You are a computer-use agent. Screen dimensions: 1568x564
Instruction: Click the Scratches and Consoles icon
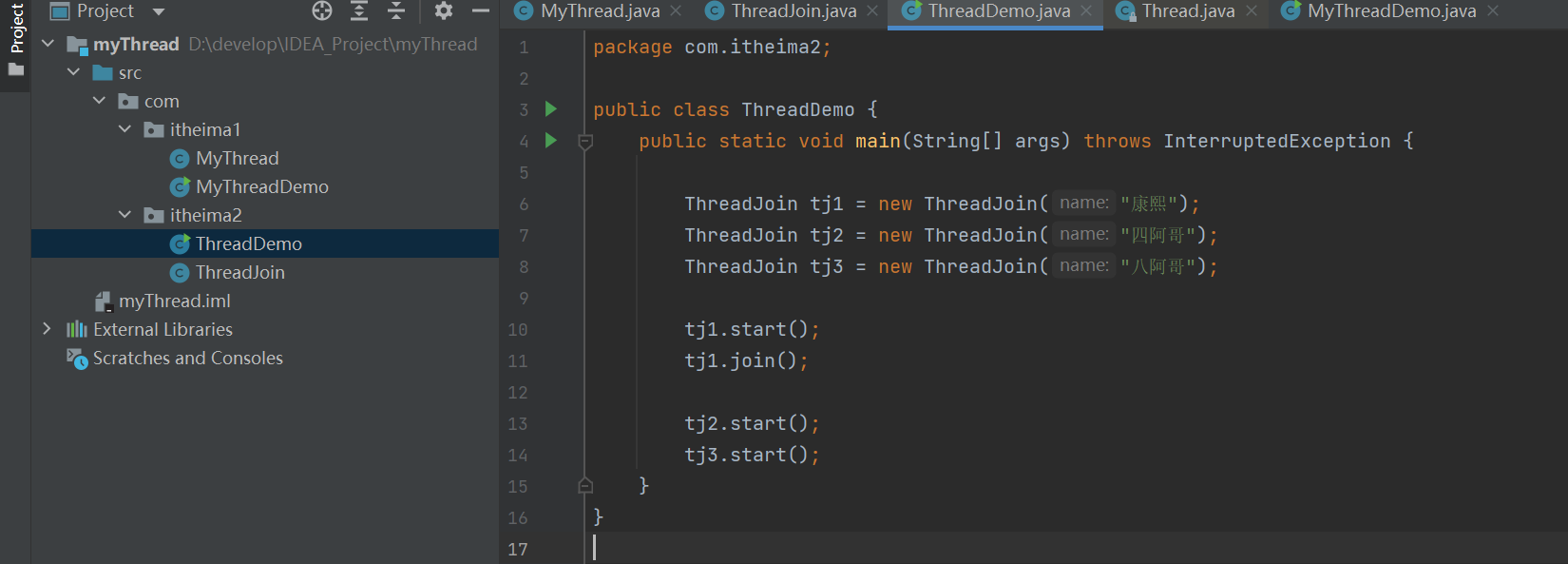[77, 358]
